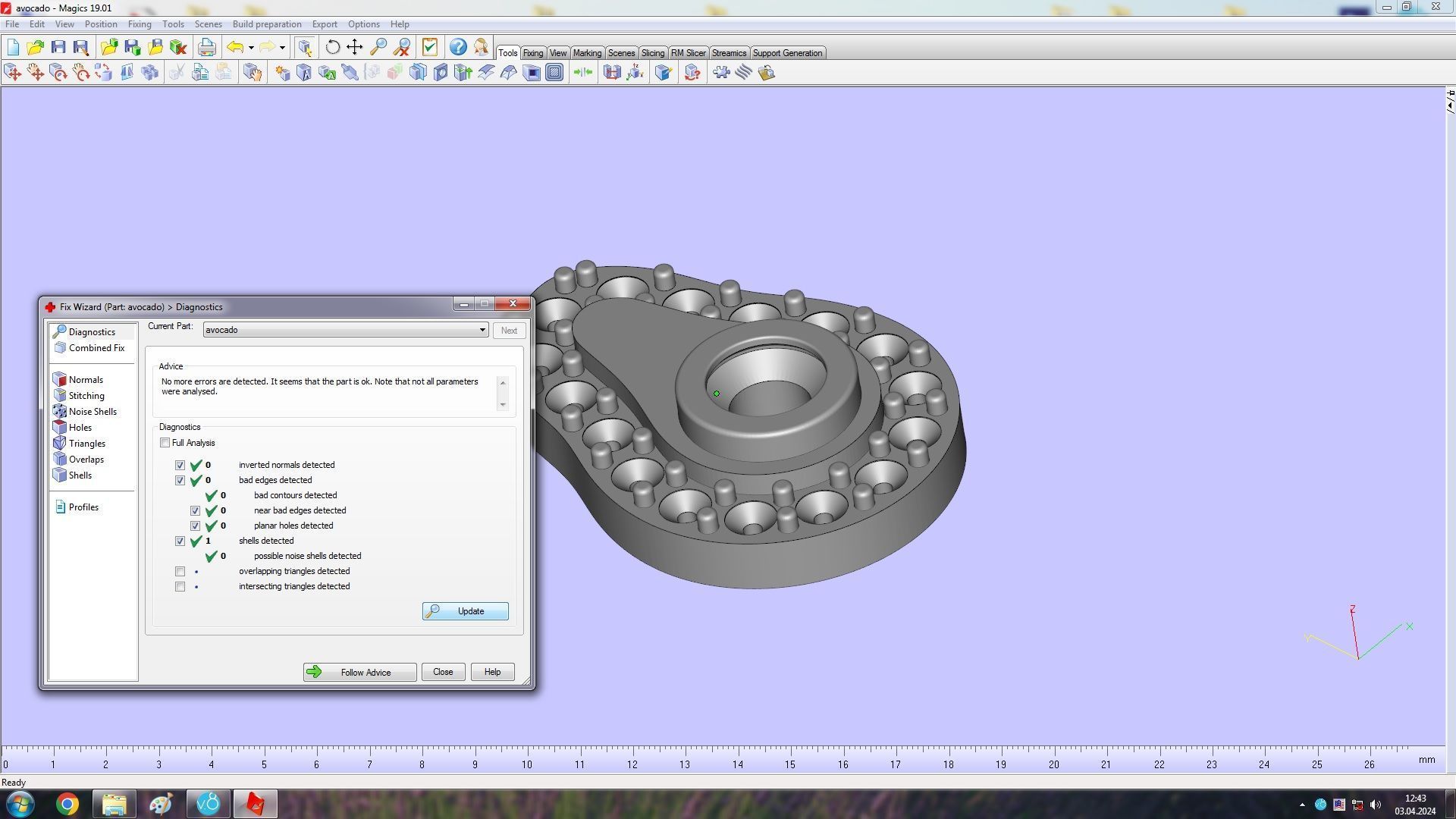Image resolution: width=1456 pixels, height=819 pixels.
Task: Expand the Redo history dropdown arrow
Action: [282, 48]
